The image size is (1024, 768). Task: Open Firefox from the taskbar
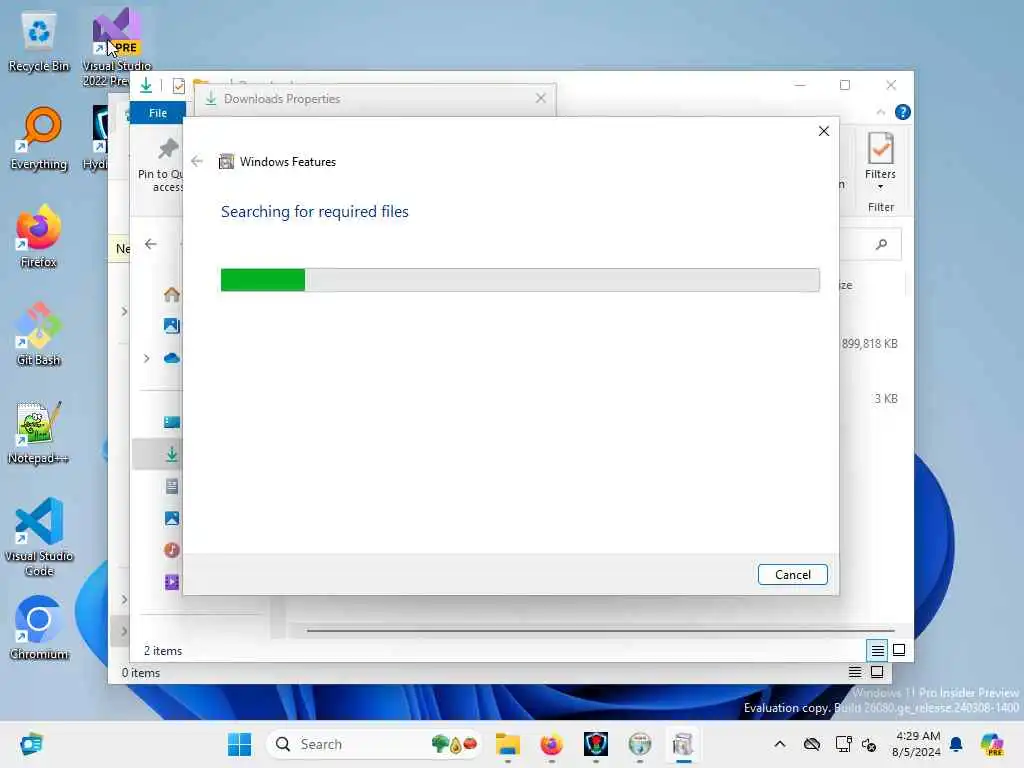click(551, 744)
